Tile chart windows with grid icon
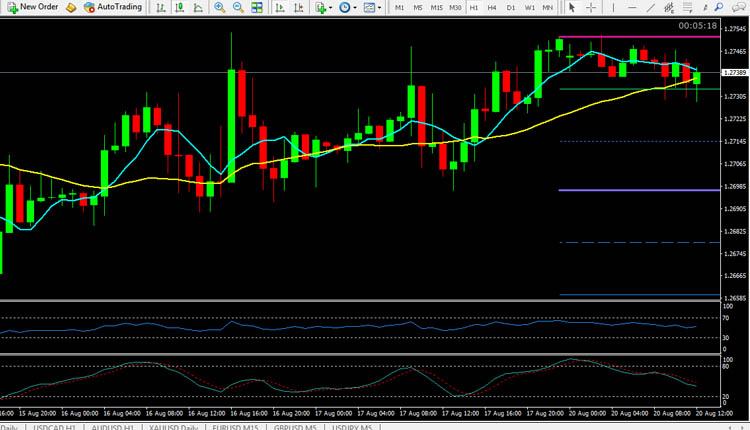750x430 pixels. pyautogui.click(x=257, y=8)
